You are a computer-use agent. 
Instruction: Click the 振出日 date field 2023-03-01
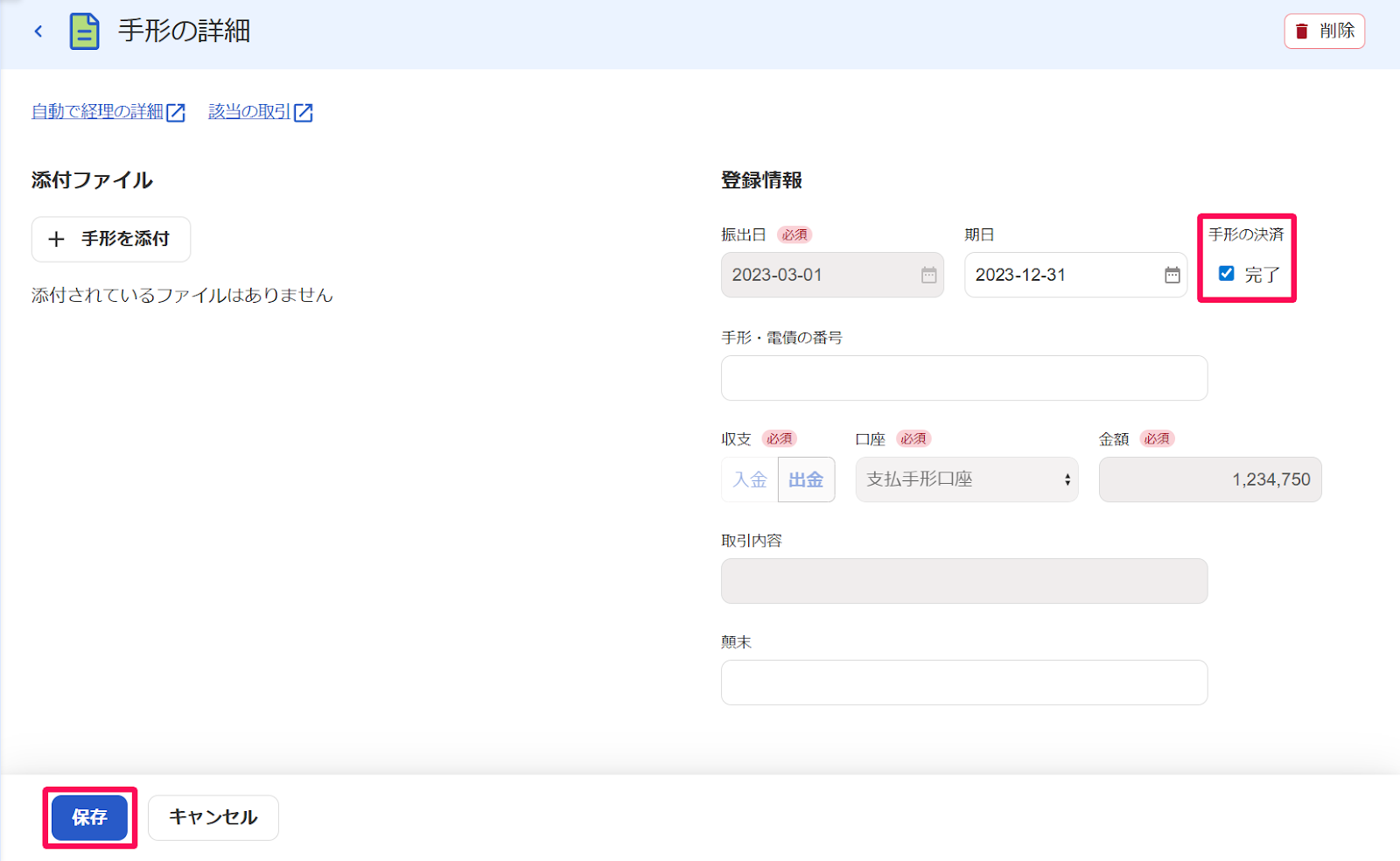click(832, 275)
